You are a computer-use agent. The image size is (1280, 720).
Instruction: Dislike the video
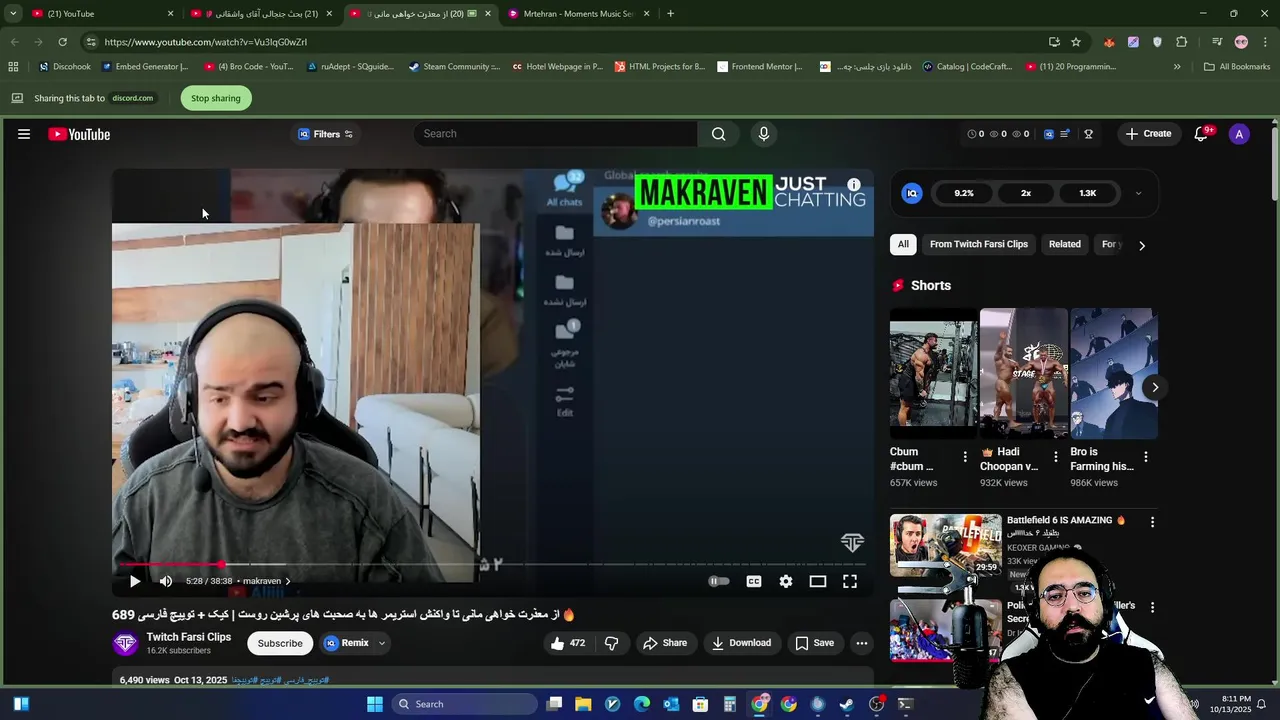pyautogui.click(x=612, y=643)
